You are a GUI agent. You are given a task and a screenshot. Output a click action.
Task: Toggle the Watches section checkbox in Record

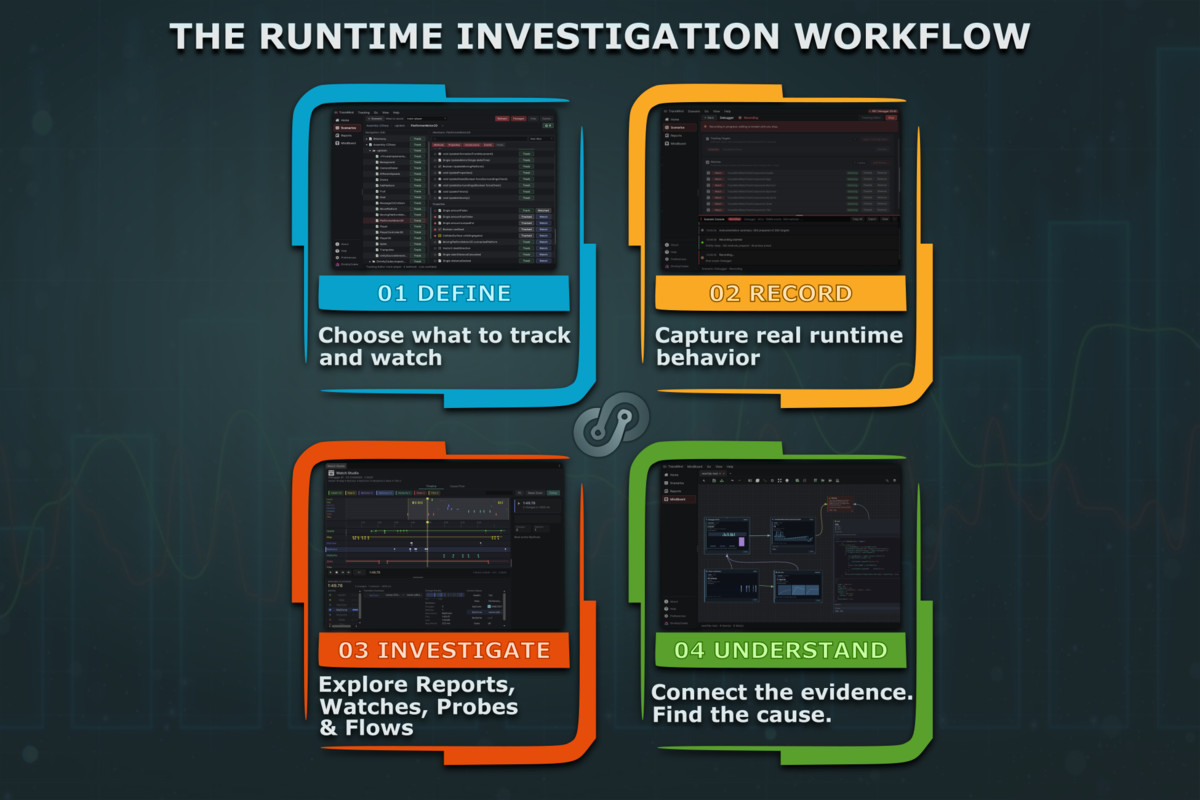click(707, 162)
